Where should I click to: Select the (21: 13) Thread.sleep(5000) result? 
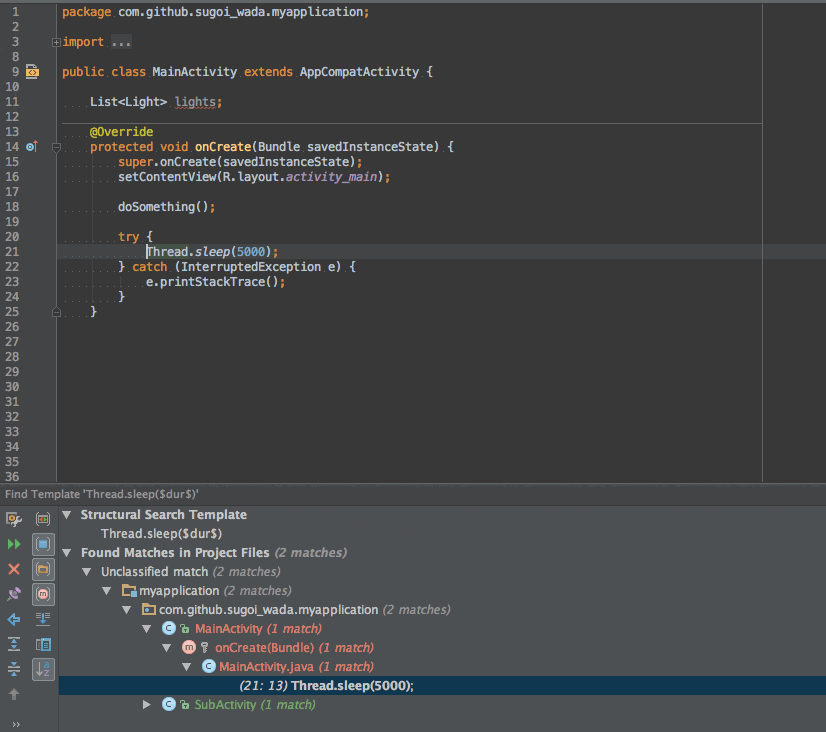(442, 685)
